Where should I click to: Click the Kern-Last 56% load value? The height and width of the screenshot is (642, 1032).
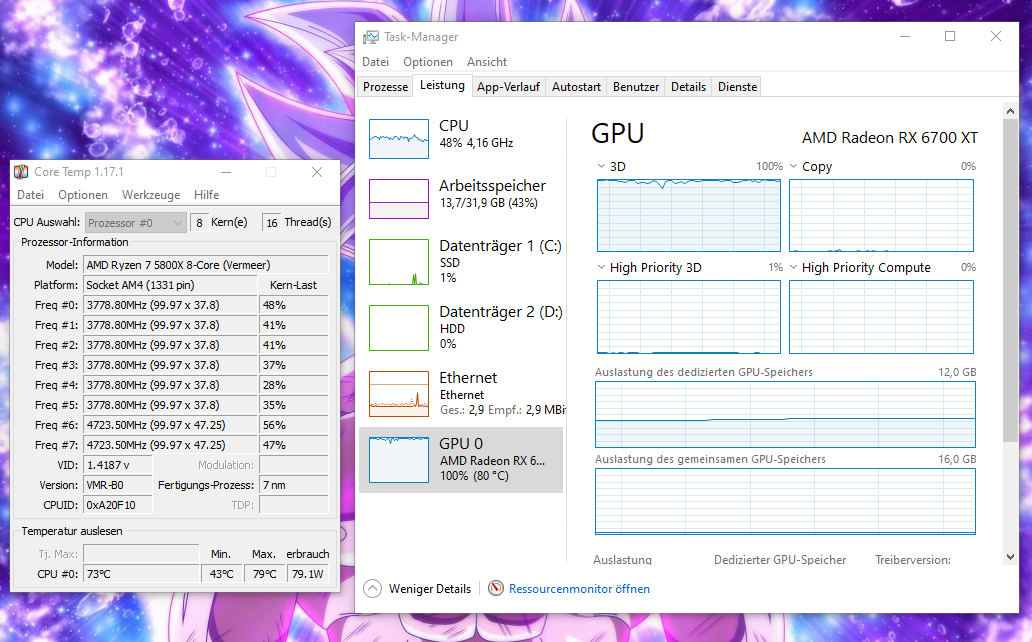coord(294,425)
